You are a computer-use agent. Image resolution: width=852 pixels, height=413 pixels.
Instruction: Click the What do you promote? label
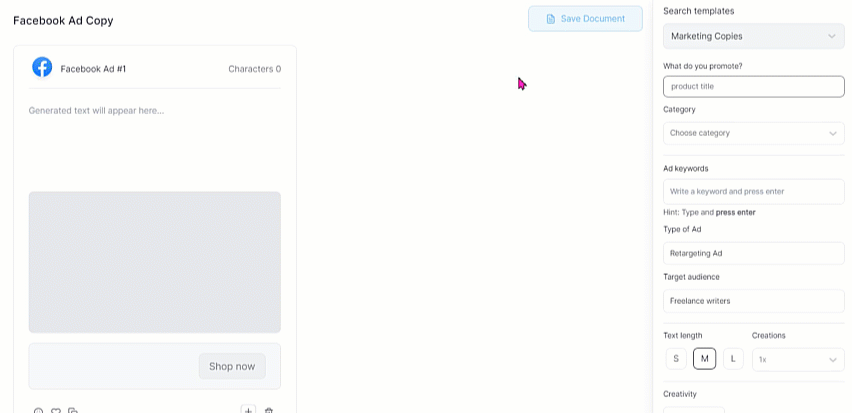[703, 66]
